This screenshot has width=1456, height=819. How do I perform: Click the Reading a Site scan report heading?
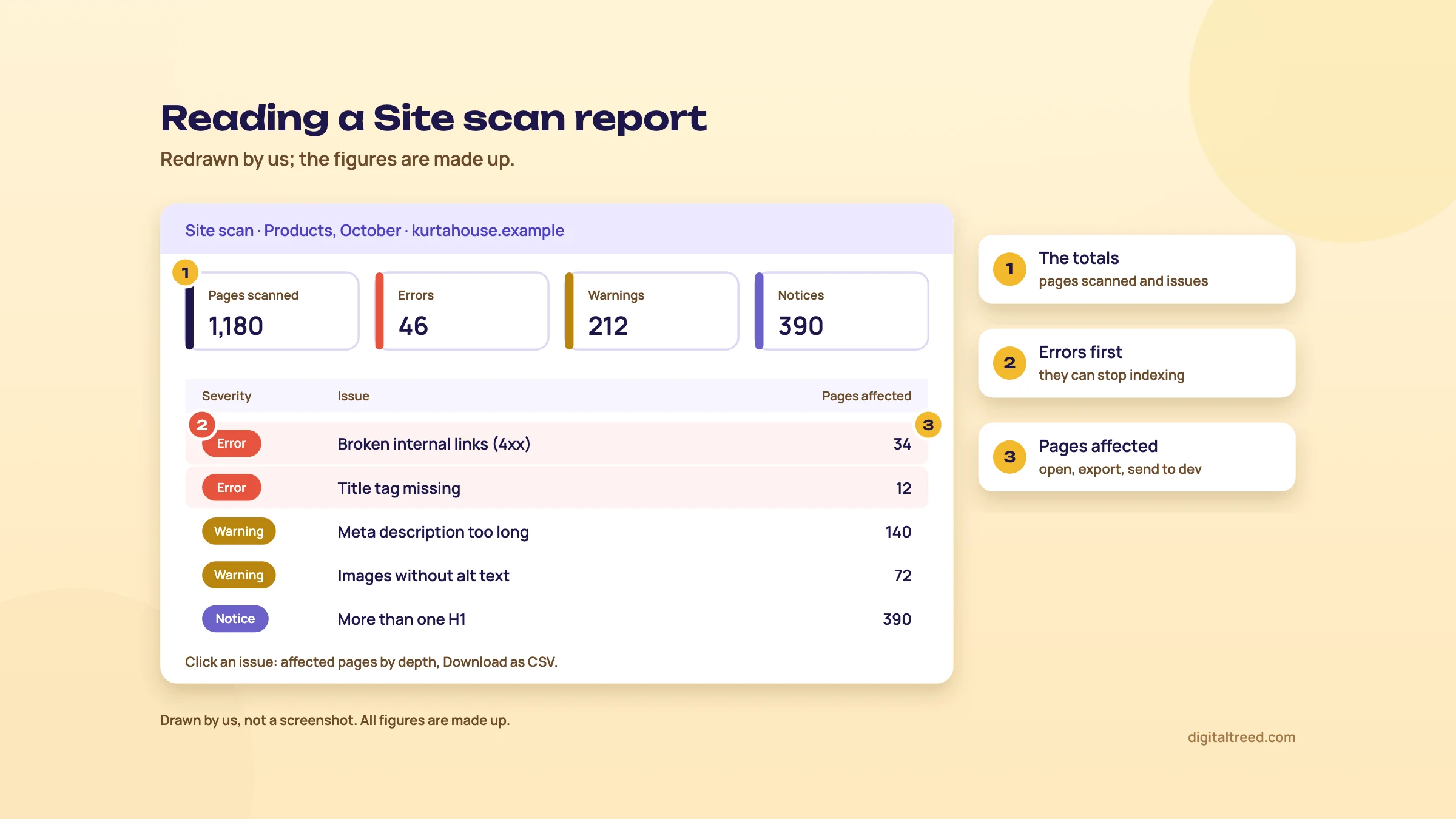[x=433, y=118]
